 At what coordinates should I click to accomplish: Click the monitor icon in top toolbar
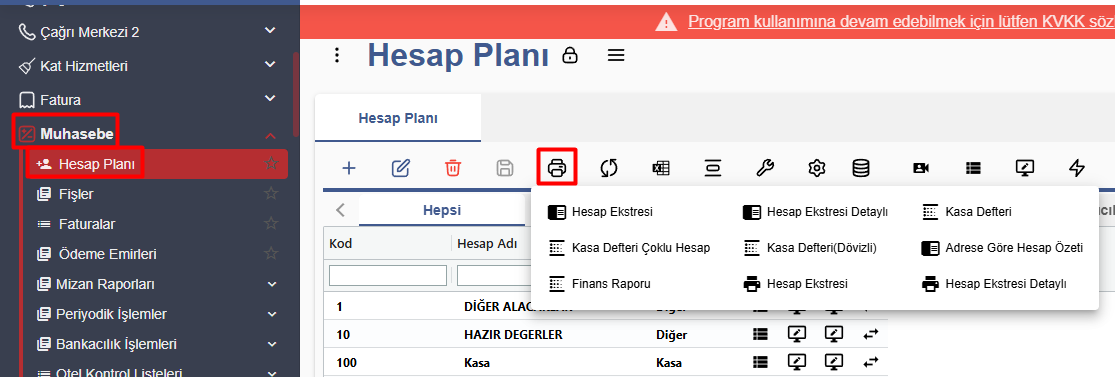click(x=1025, y=168)
